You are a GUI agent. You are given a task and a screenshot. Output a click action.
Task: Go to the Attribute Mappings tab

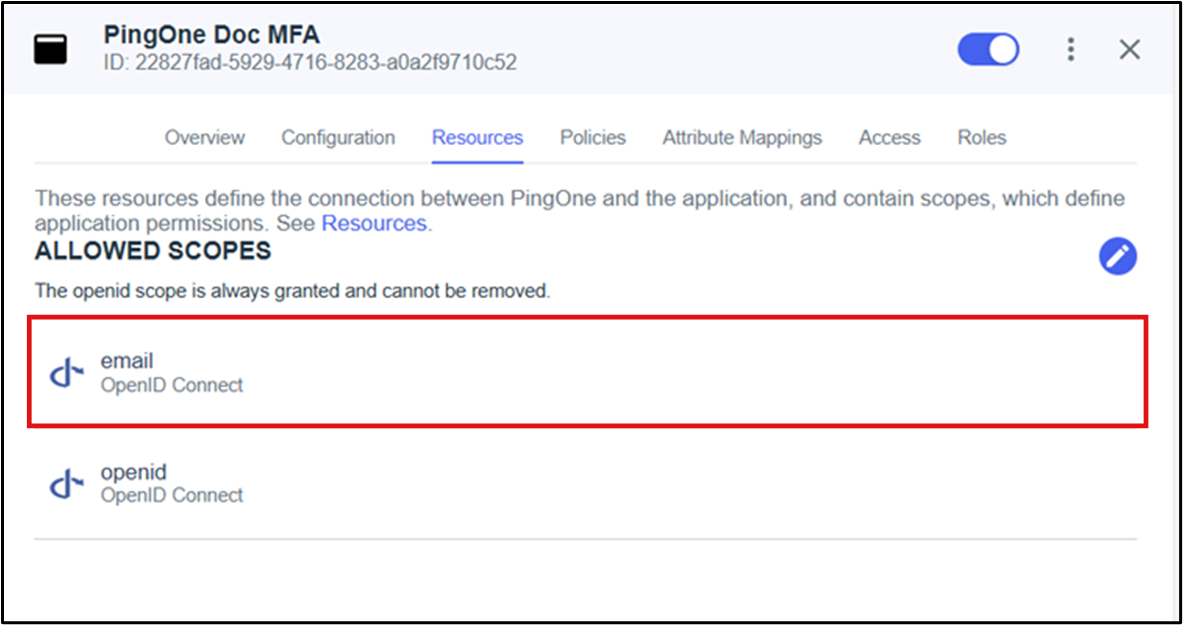pos(742,137)
